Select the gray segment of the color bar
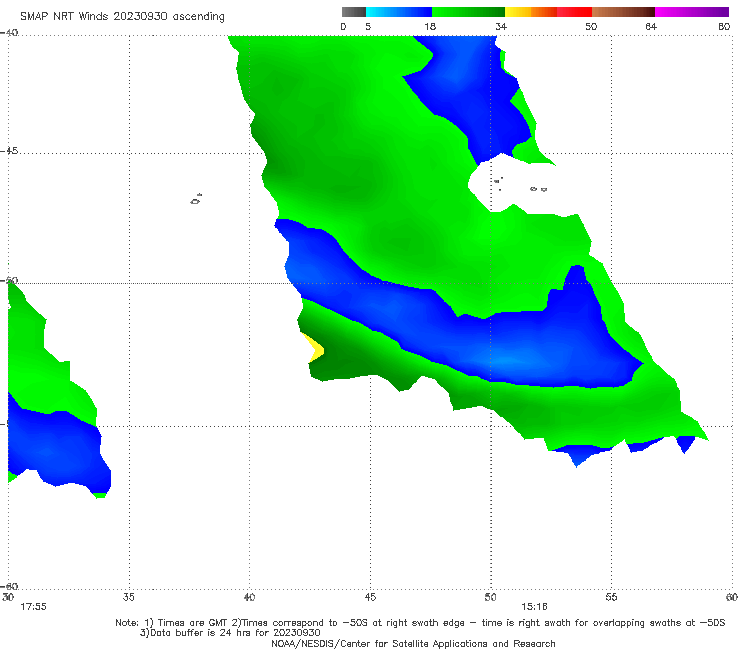This screenshot has height=650, width=740. coord(354,12)
